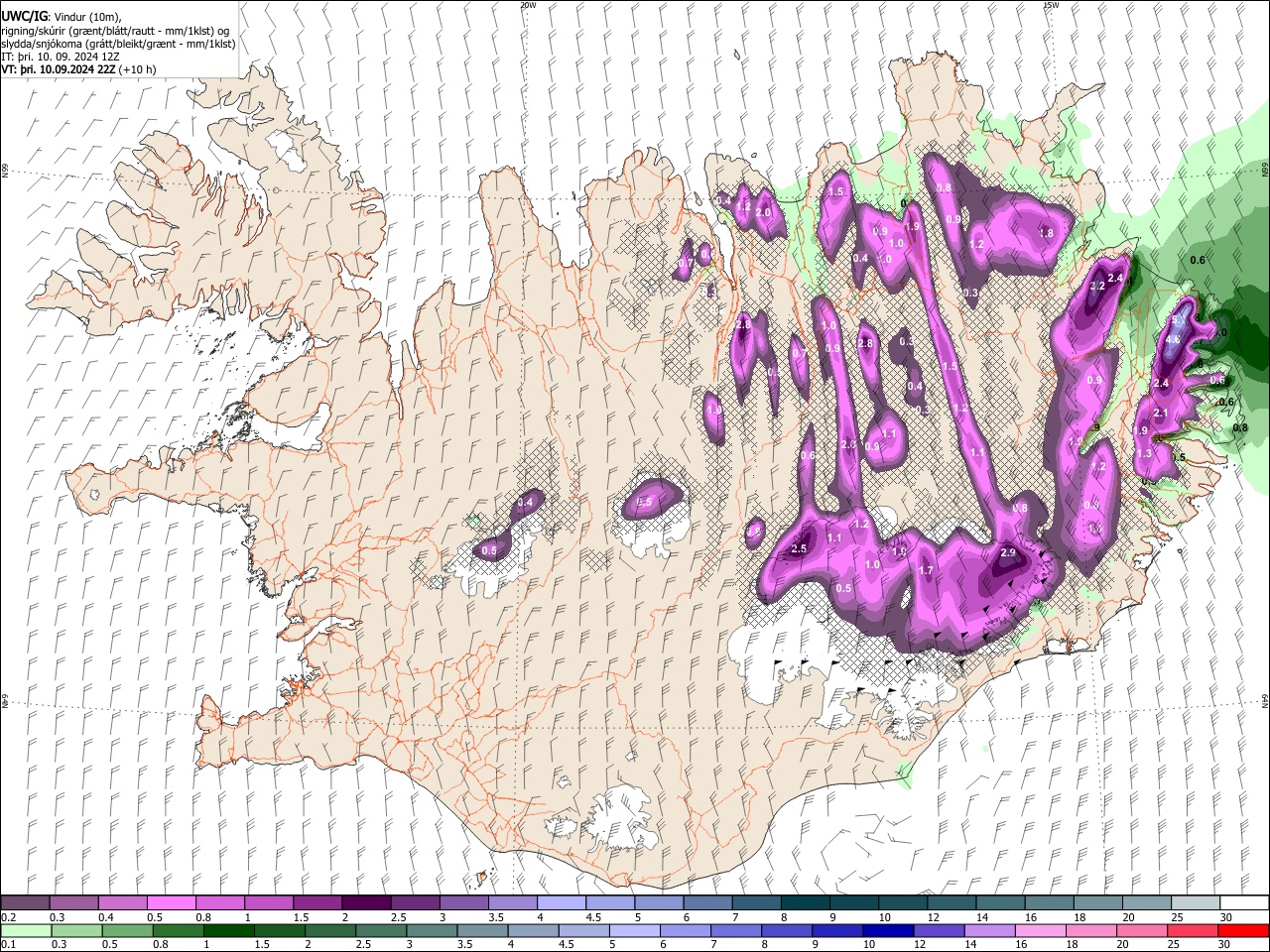
Task: Click the bright pink 0.5–0.8 snow legend swatch
Action: 172,903
